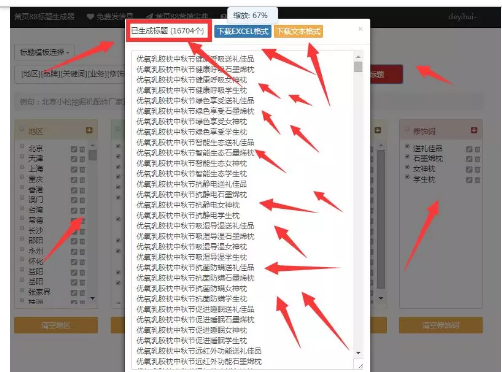Image resolution: width=502 pixels, height=372 pixels.
Task: Click the results list scrollbar thumb
Action: coord(358,67)
